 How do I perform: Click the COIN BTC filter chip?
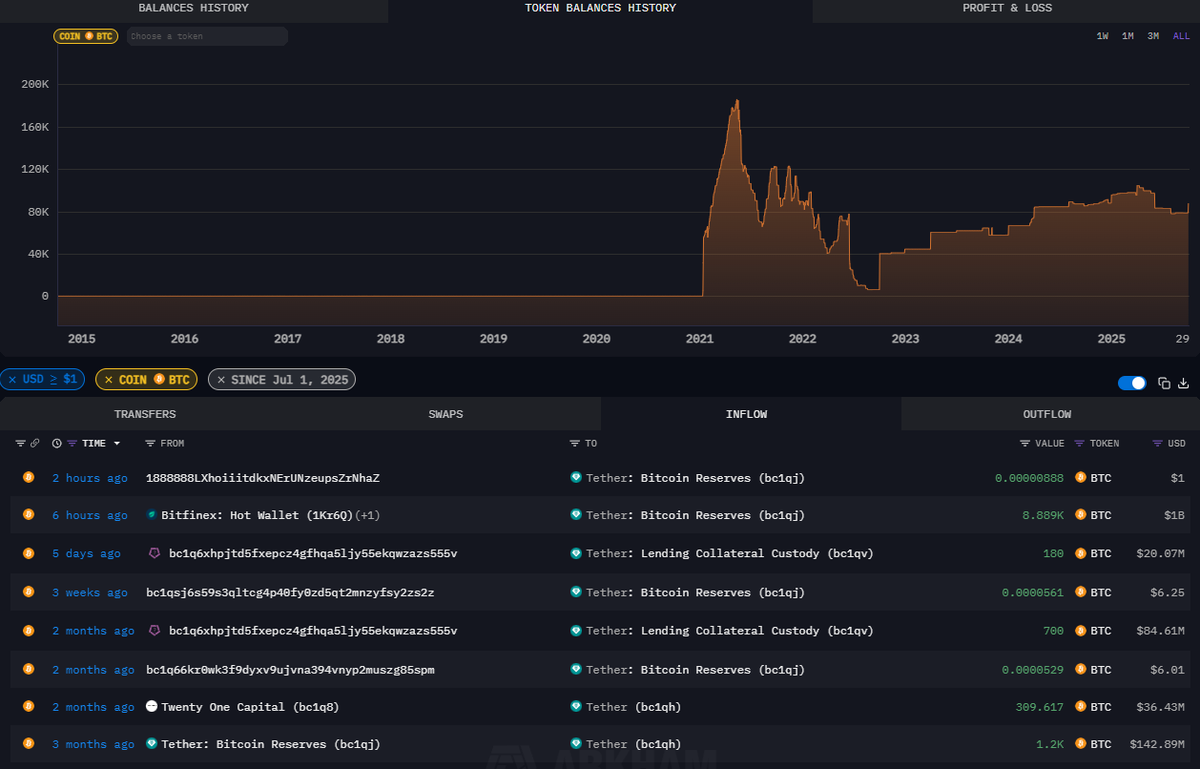146,379
